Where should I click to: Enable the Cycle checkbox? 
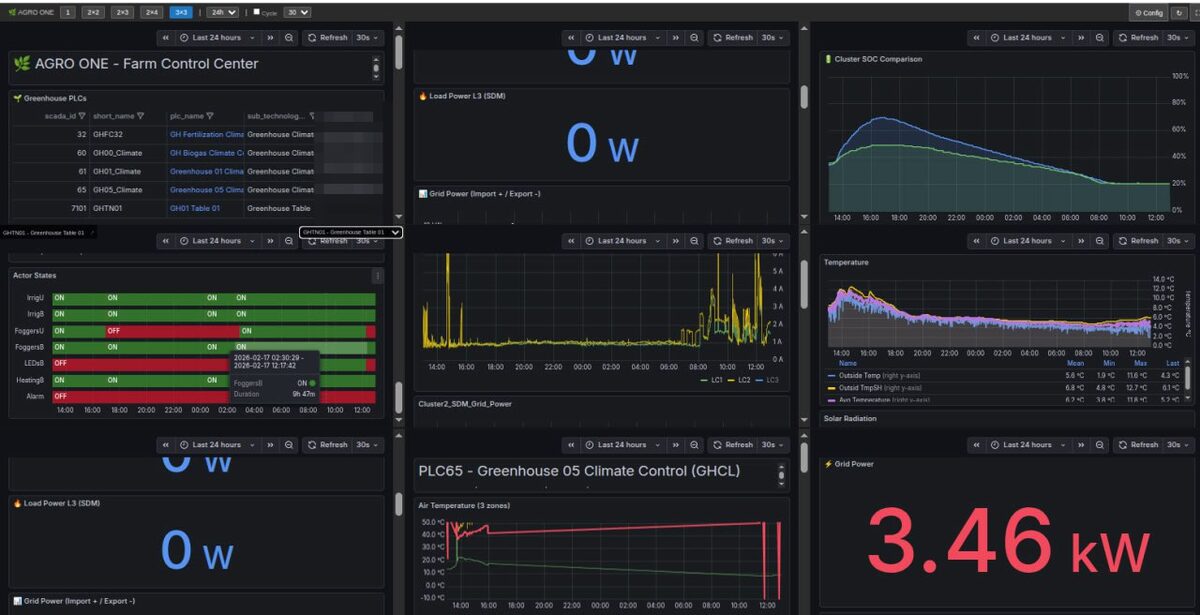pyautogui.click(x=257, y=13)
